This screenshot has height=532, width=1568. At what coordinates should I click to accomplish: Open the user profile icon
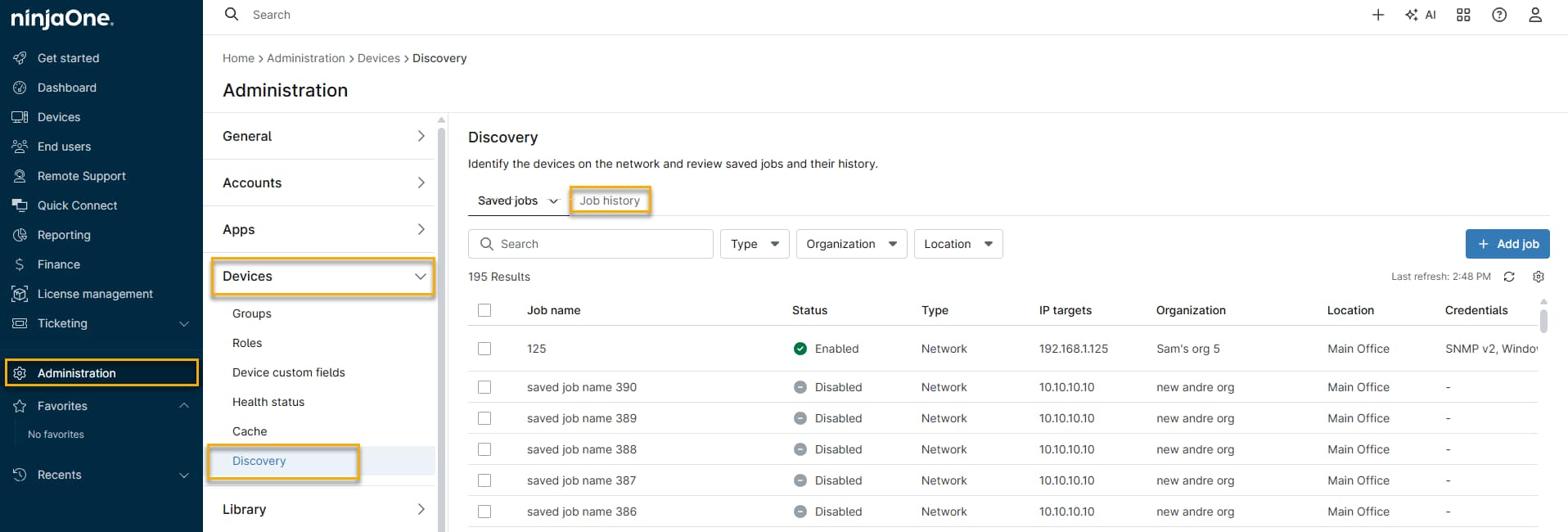[x=1534, y=15]
